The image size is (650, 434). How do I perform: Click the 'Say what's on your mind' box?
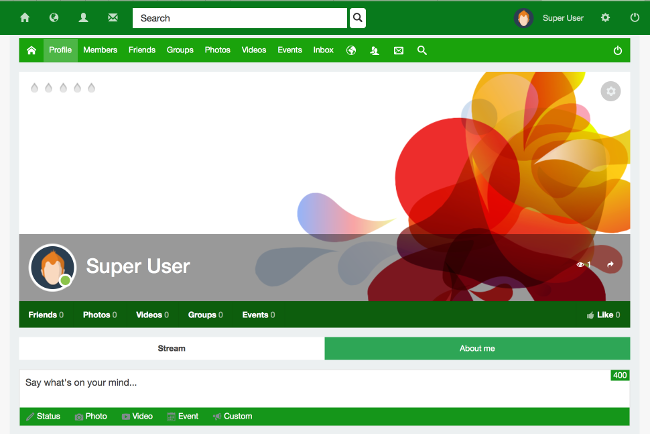(x=324, y=388)
